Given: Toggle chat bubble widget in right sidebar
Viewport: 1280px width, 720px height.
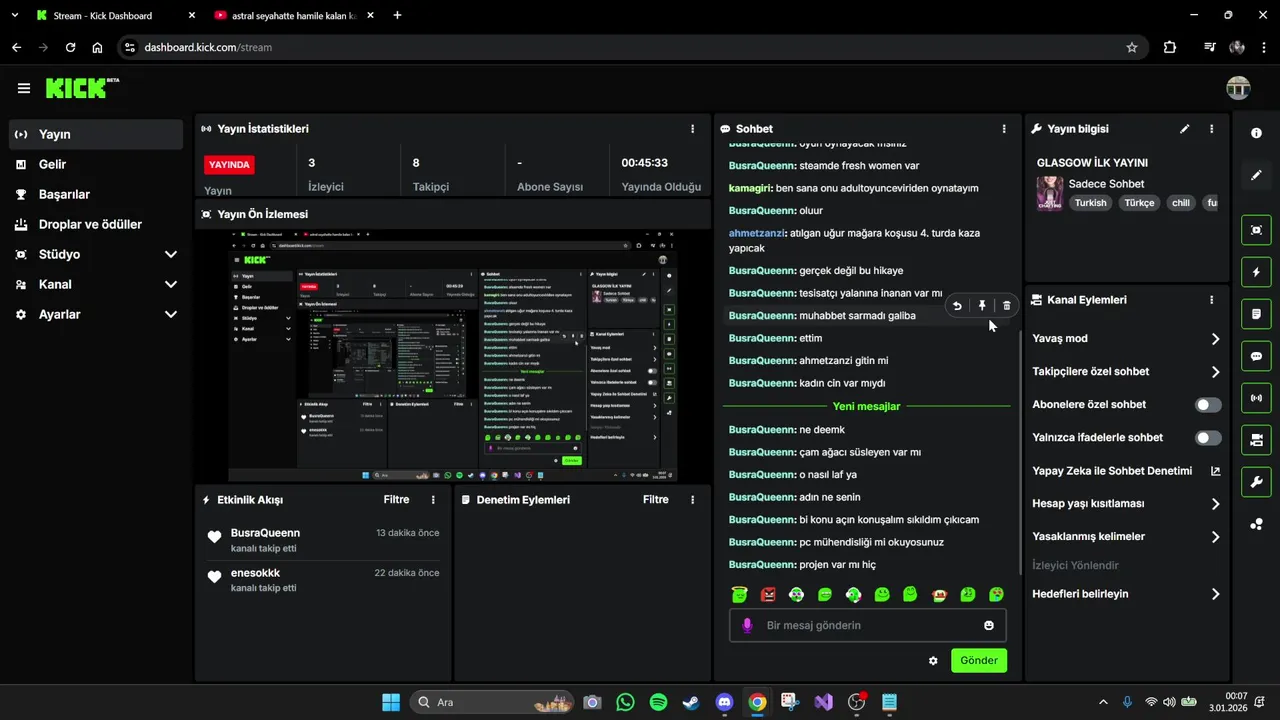Looking at the screenshot, I should [1256, 356].
